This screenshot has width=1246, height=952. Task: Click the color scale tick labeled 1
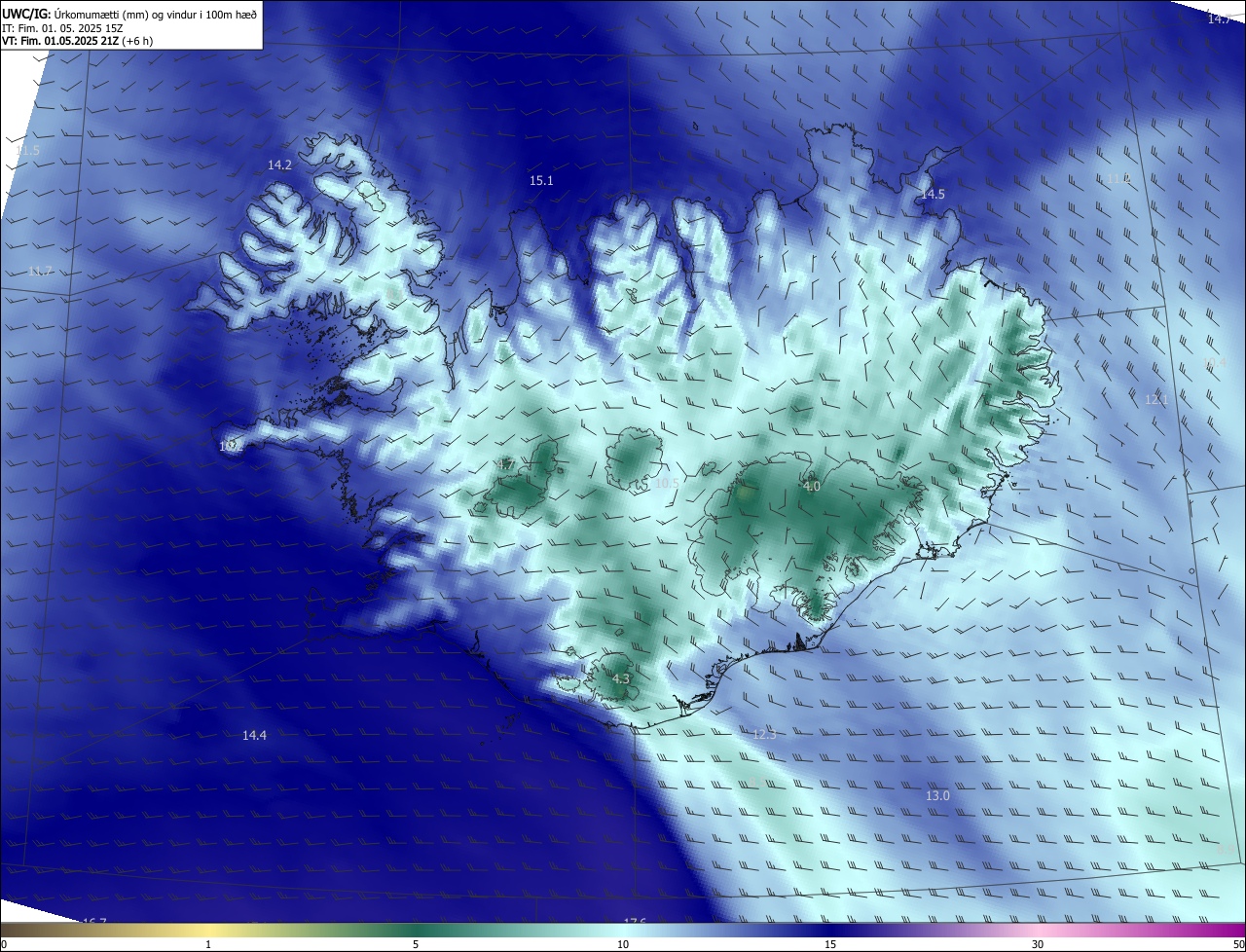[208, 944]
